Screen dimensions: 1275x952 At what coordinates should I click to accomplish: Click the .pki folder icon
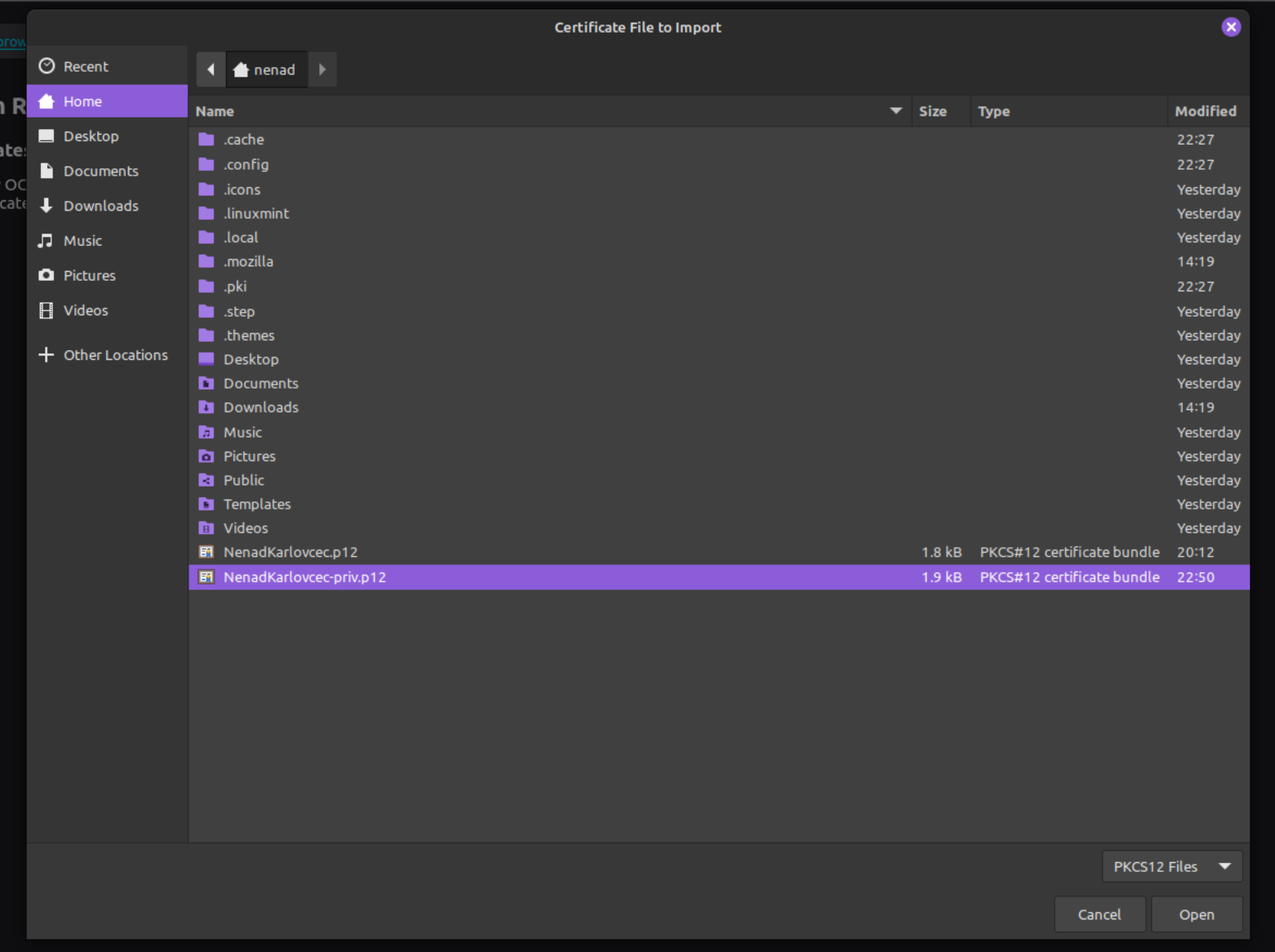tap(207, 287)
